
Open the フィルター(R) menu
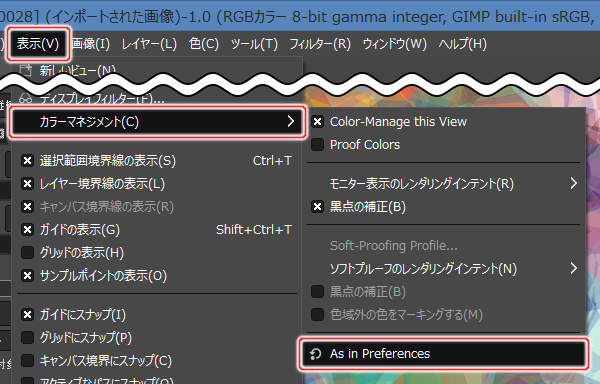point(320,44)
